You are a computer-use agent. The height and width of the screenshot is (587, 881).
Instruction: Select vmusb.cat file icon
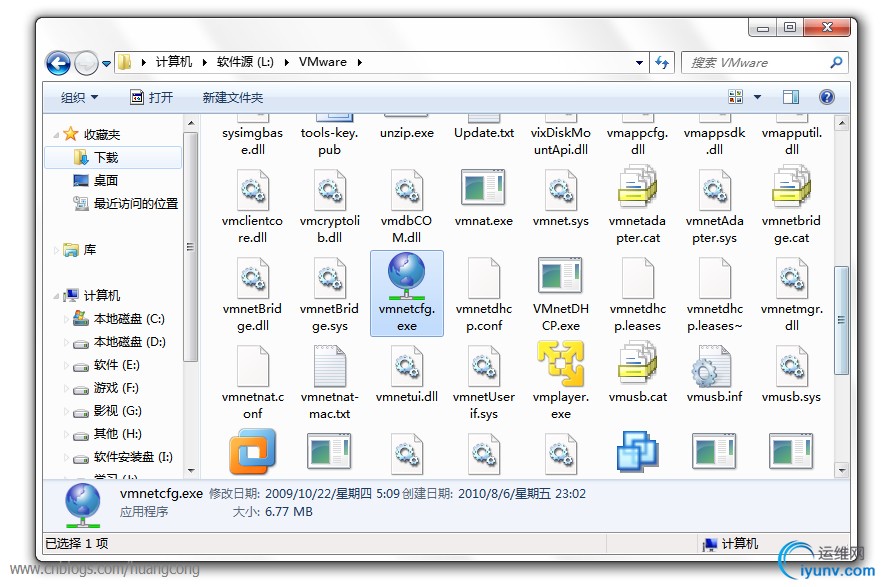(x=637, y=364)
